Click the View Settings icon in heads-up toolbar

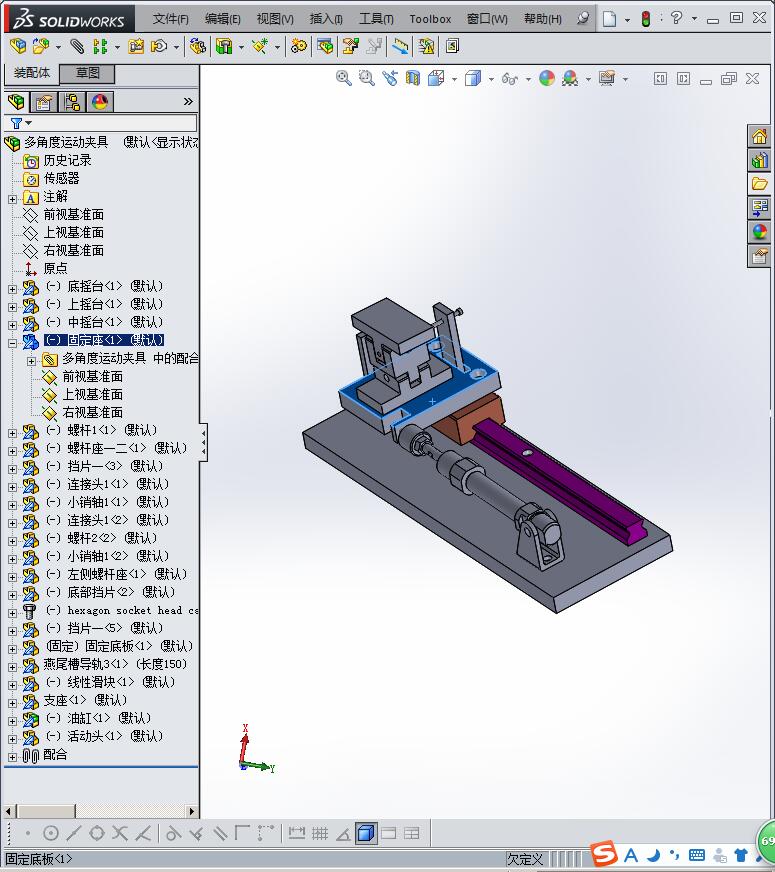(x=607, y=78)
